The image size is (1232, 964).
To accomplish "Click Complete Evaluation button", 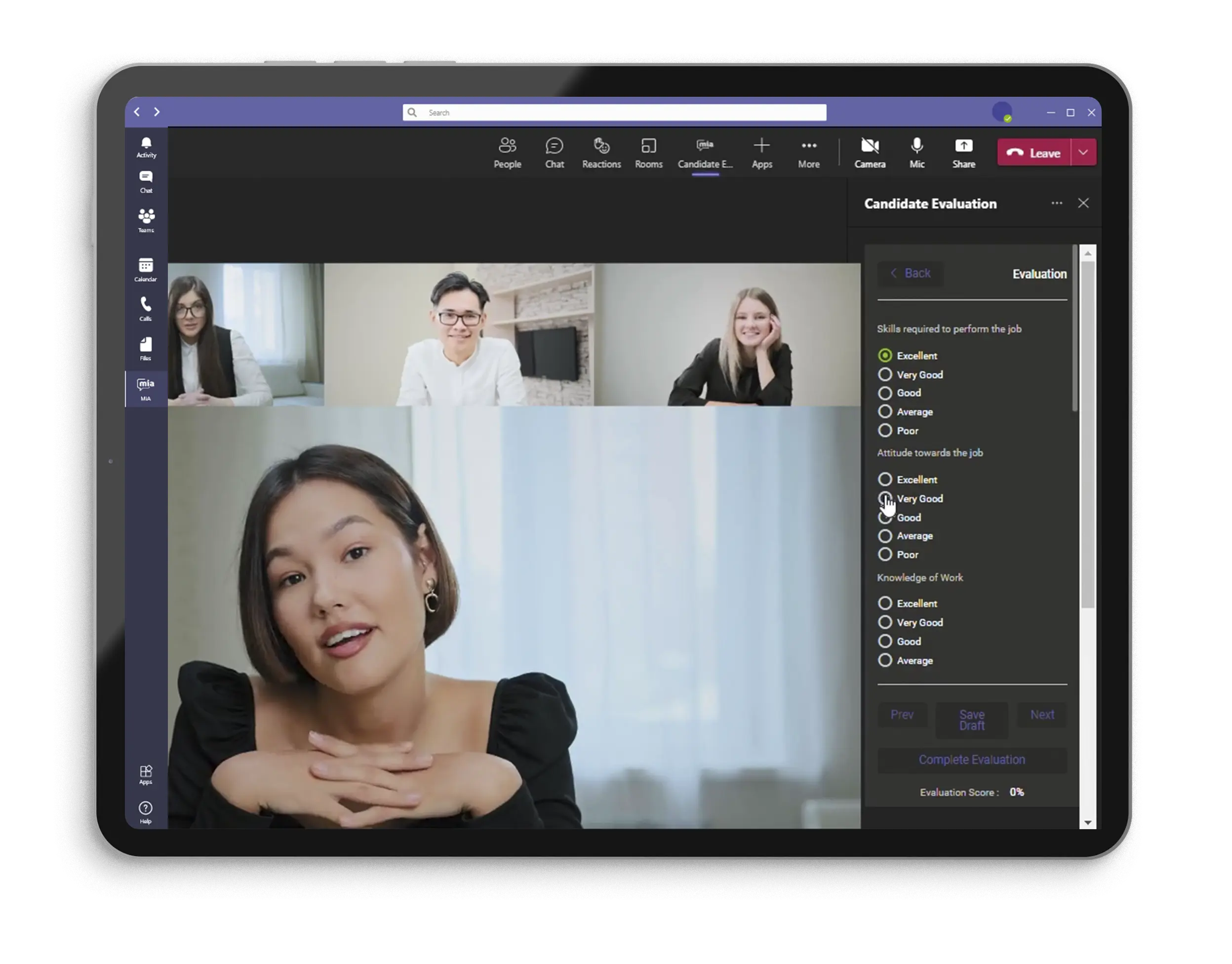I will [x=972, y=759].
